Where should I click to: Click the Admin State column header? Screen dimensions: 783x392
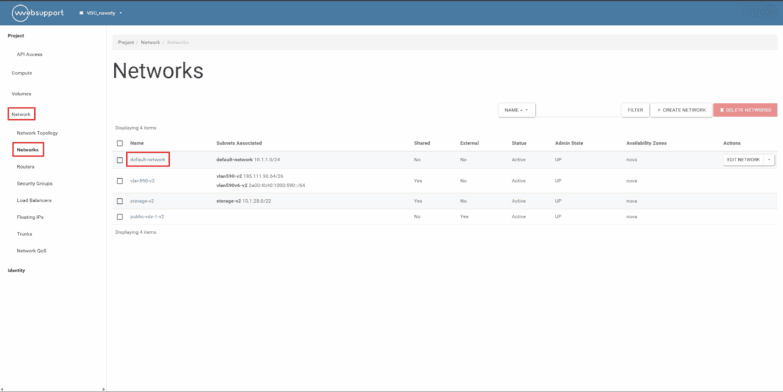point(569,143)
